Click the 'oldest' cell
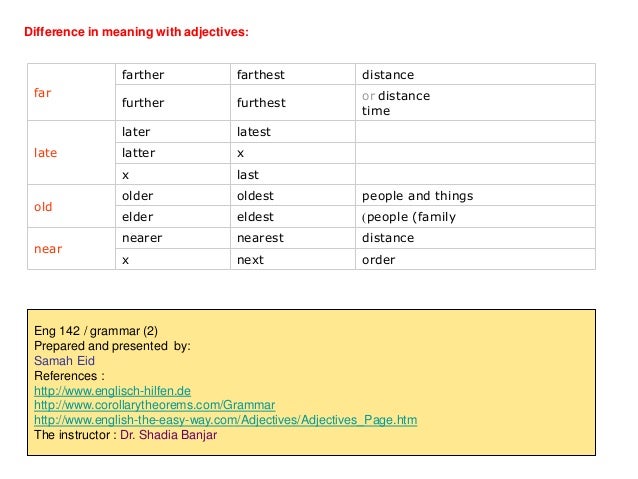638x479 pixels. (293, 195)
